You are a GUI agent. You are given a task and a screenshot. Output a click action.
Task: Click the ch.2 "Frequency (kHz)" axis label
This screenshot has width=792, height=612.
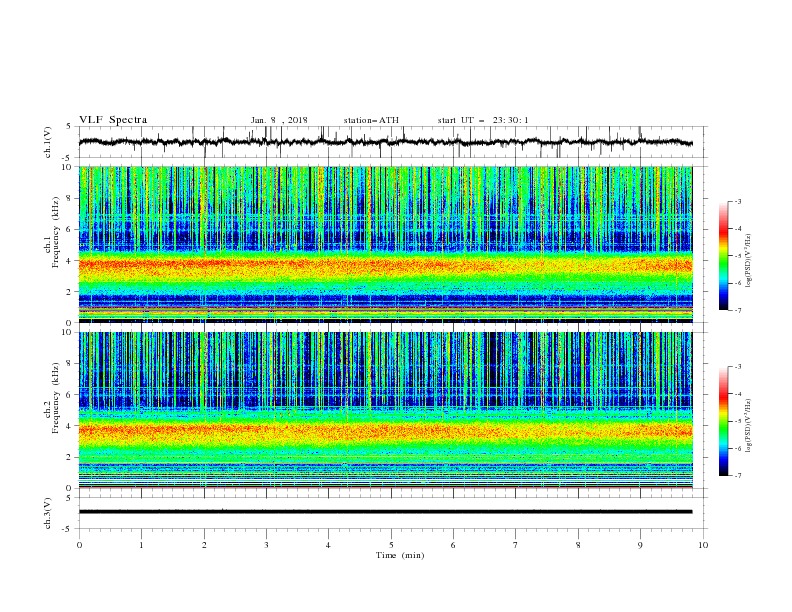55,398
